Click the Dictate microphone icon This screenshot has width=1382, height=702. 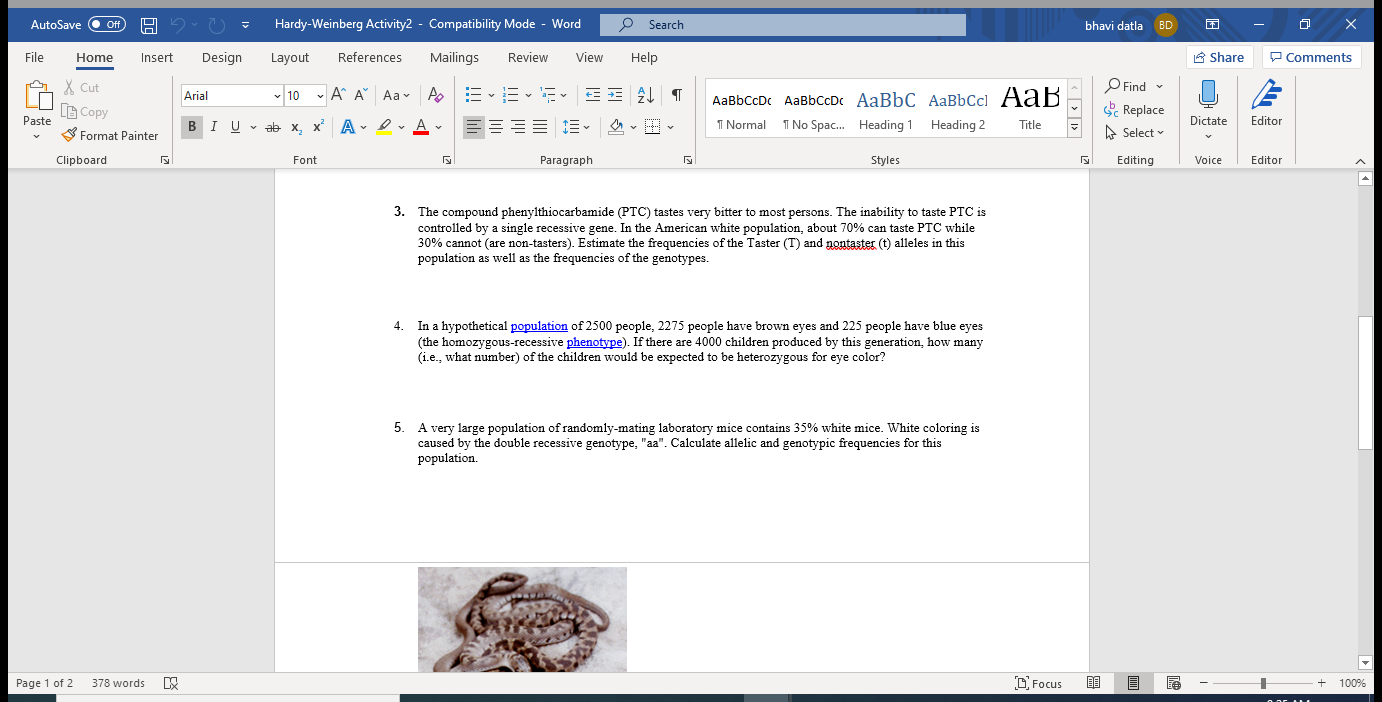point(1208,95)
